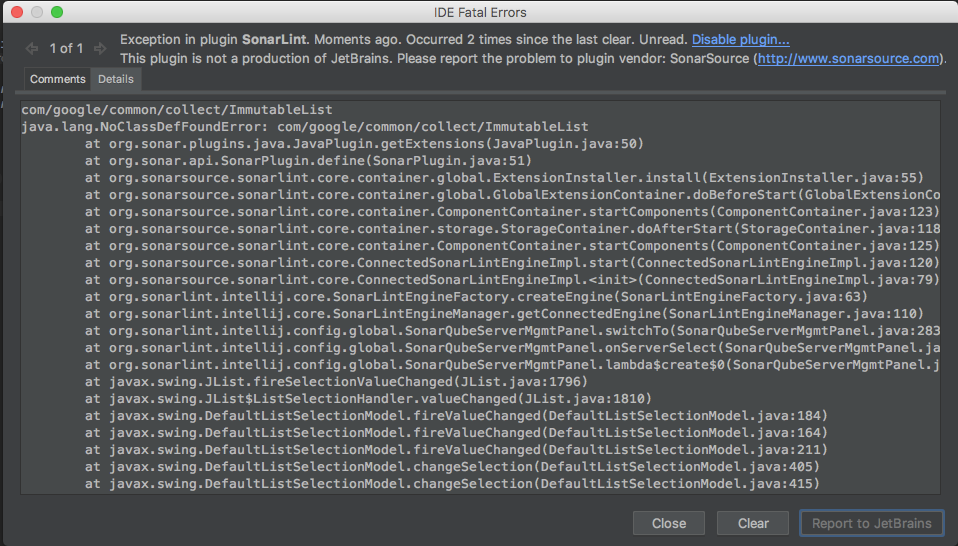The width and height of the screenshot is (958, 546).
Task: Click the Close button
Action: (669, 523)
